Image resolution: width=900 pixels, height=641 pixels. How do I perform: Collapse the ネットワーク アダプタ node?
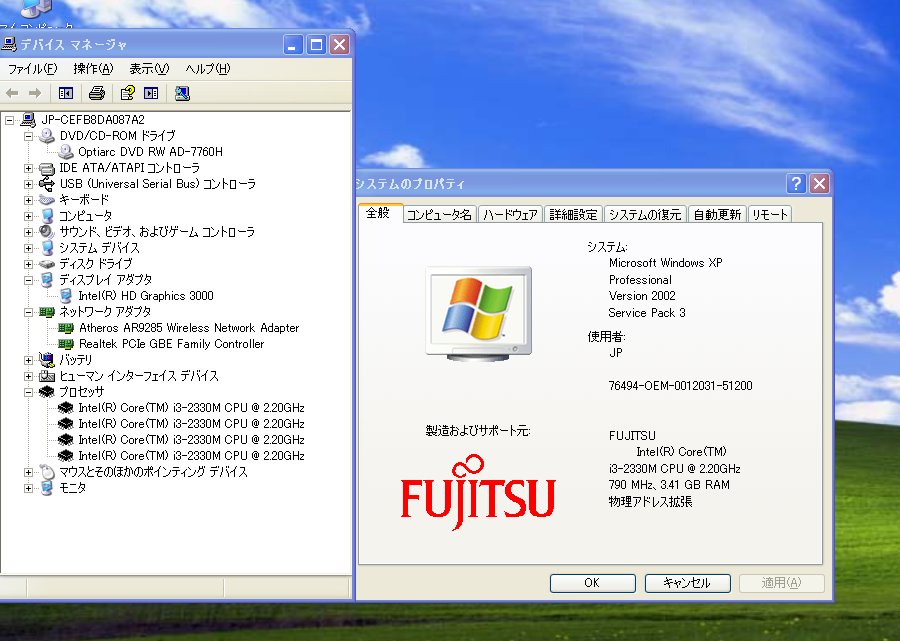click(x=28, y=312)
